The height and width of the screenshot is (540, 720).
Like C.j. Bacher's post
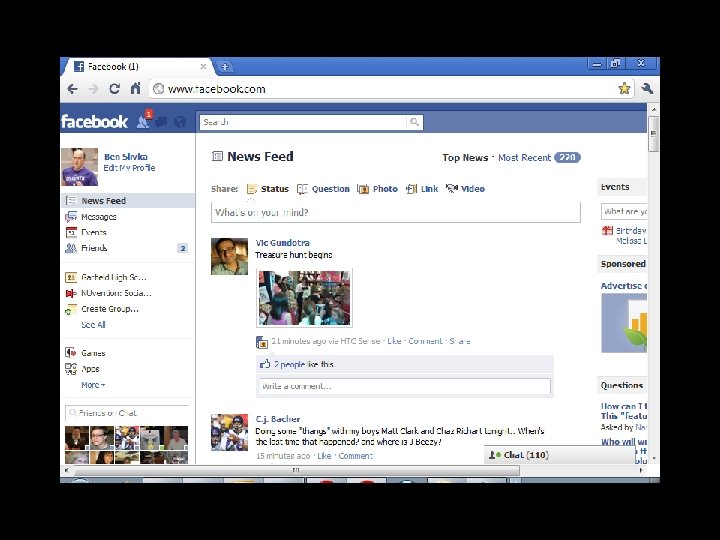pyautogui.click(x=324, y=456)
